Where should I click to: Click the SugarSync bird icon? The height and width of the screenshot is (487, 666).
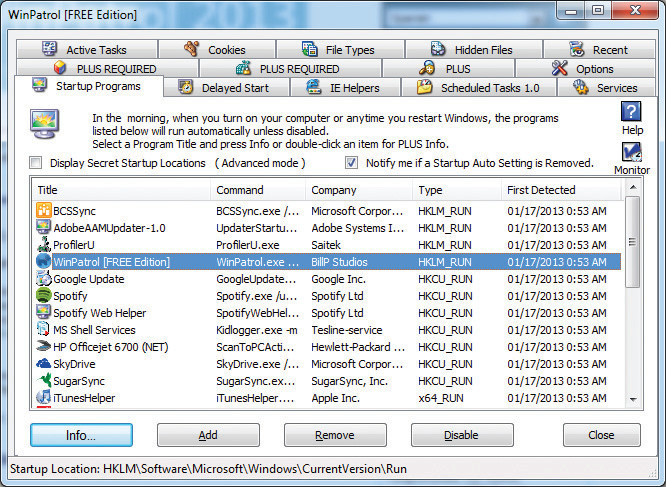[44, 381]
